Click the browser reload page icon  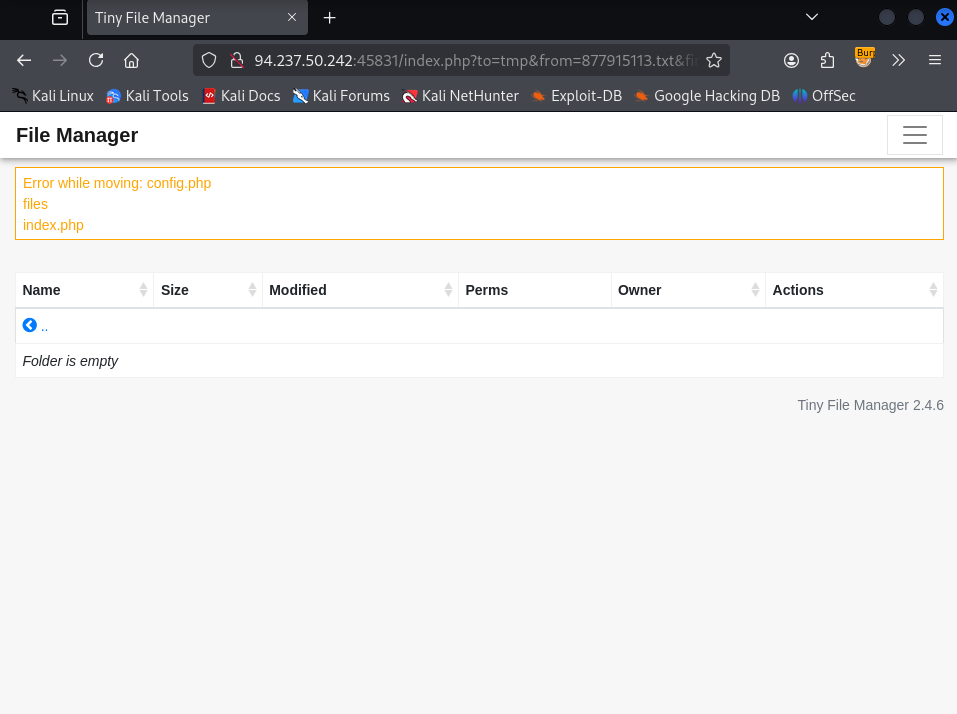[x=96, y=60]
